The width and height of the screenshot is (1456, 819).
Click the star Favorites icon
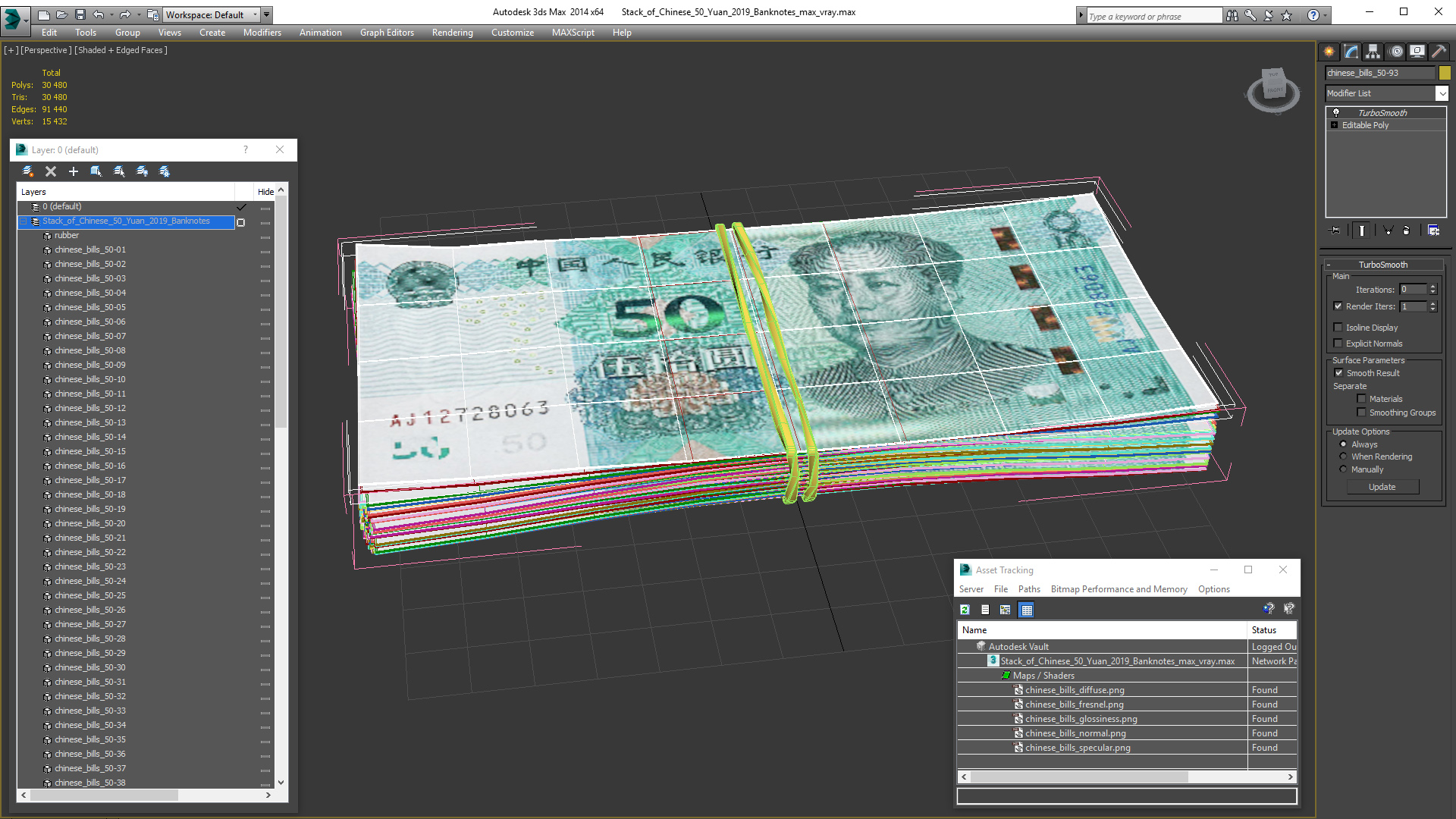(x=1287, y=15)
